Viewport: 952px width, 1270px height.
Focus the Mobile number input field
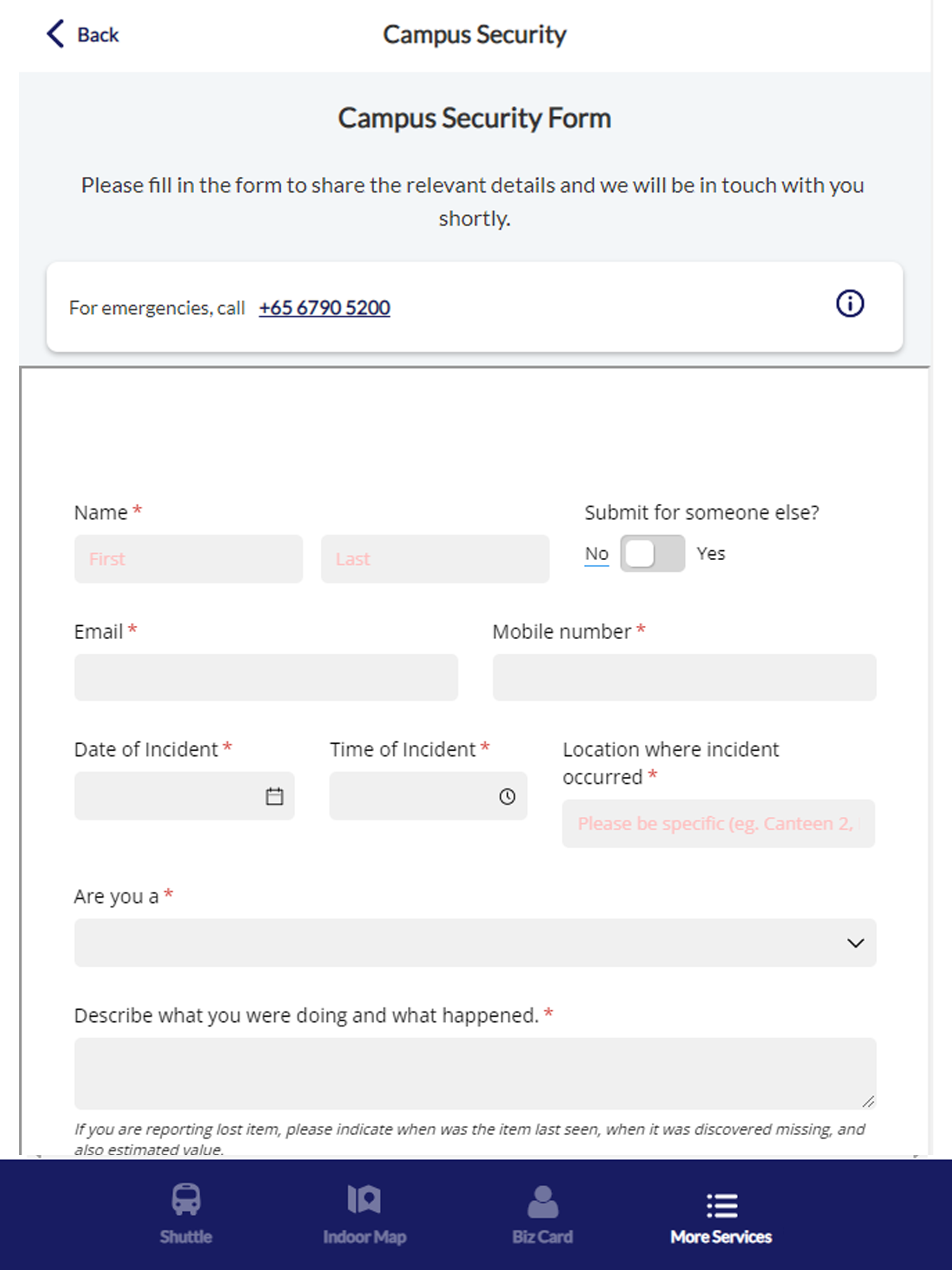(684, 677)
